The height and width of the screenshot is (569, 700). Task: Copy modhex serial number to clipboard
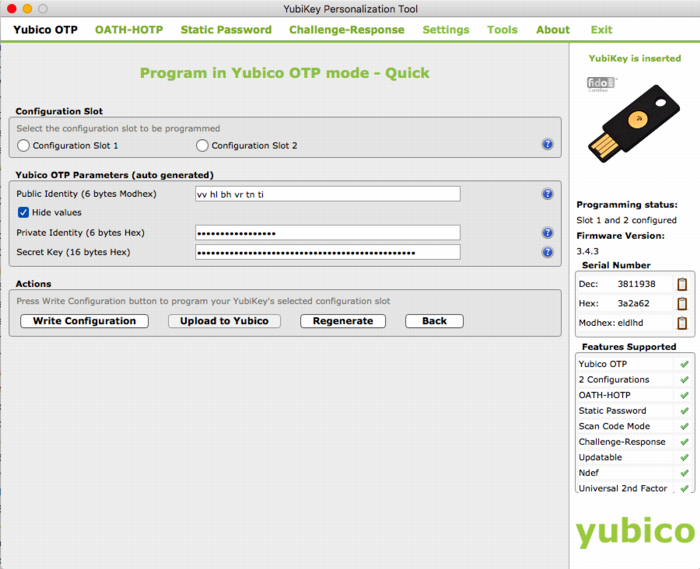(x=682, y=323)
